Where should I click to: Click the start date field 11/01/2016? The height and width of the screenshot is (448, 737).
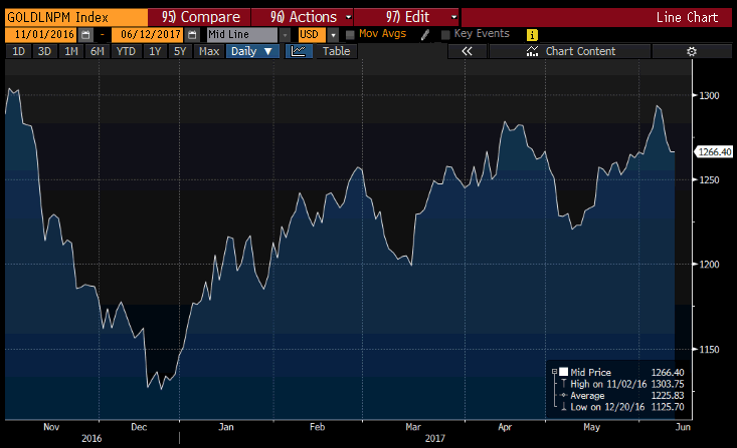[42, 35]
